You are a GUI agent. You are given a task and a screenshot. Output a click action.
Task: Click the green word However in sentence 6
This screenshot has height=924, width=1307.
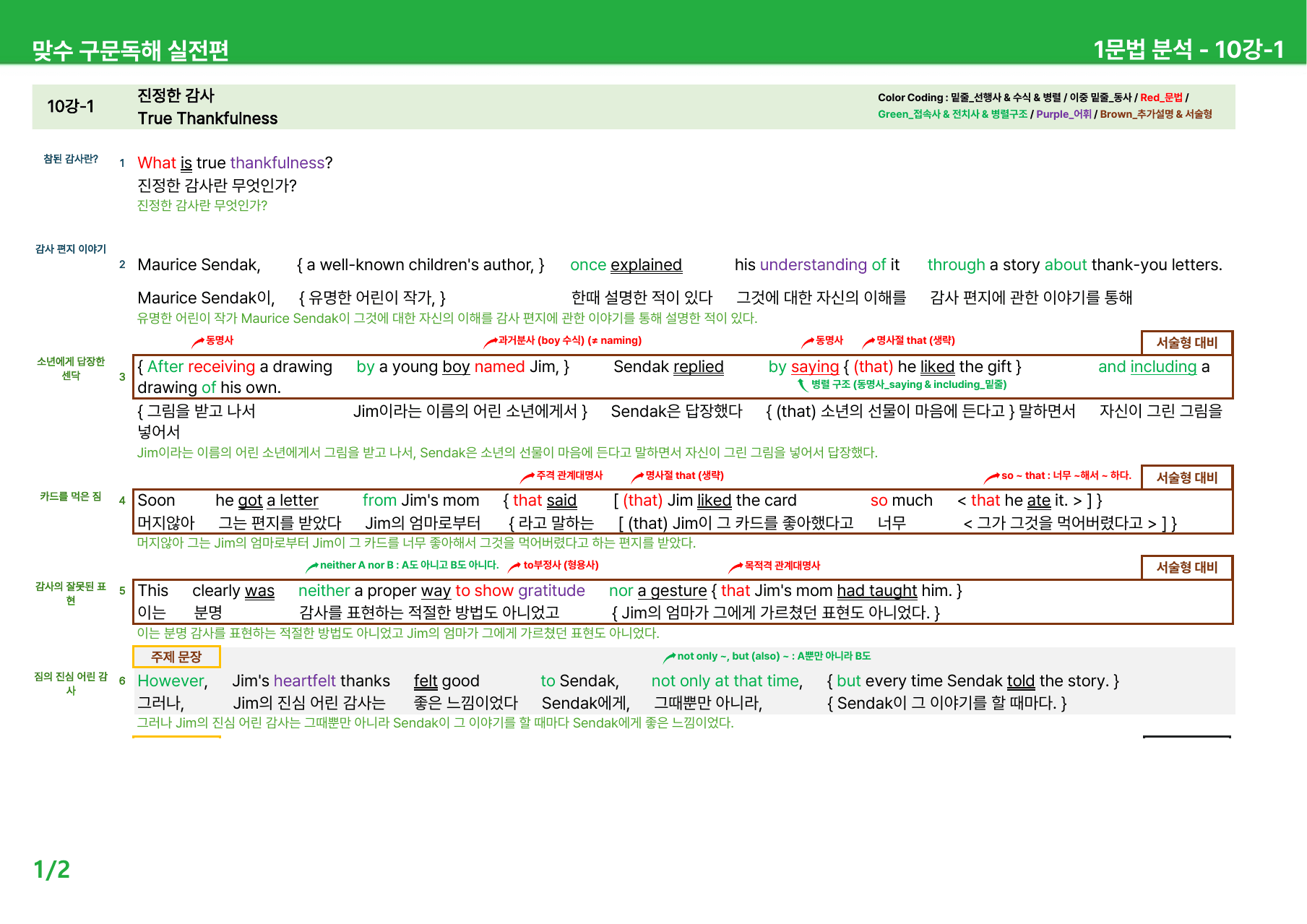point(172,681)
